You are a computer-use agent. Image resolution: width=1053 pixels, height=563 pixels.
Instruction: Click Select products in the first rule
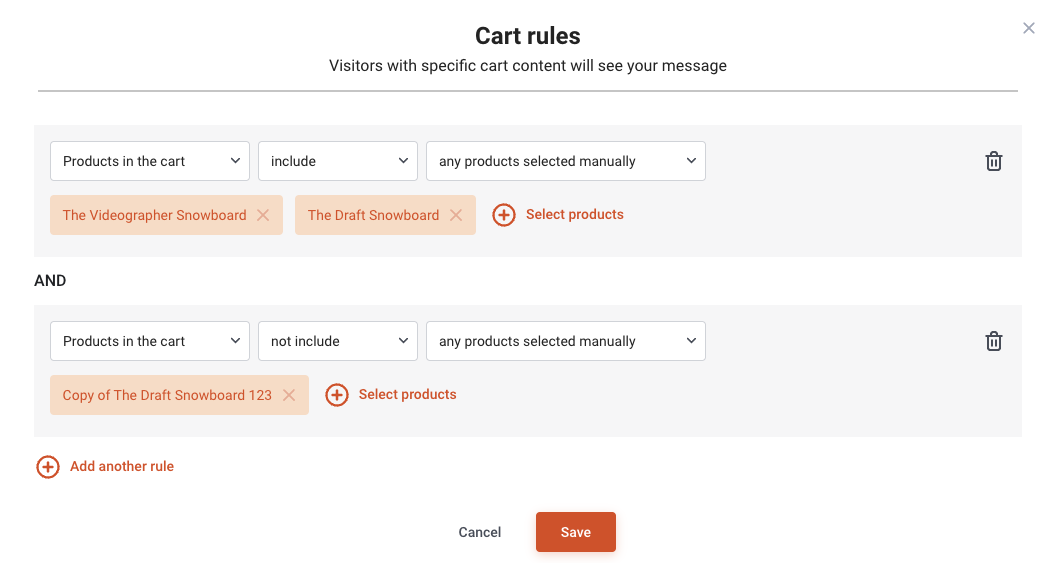coord(574,214)
